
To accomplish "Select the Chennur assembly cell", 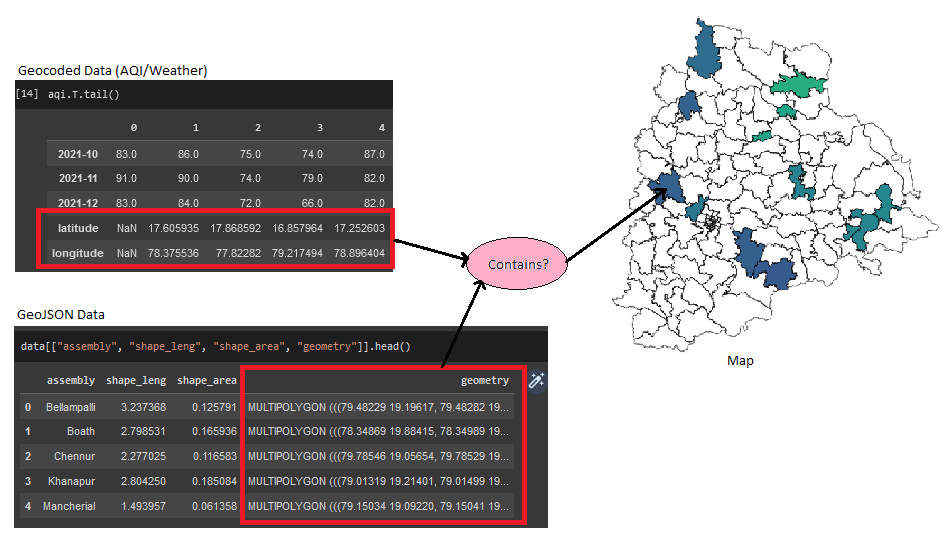I will pyautogui.click(x=74, y=456).
